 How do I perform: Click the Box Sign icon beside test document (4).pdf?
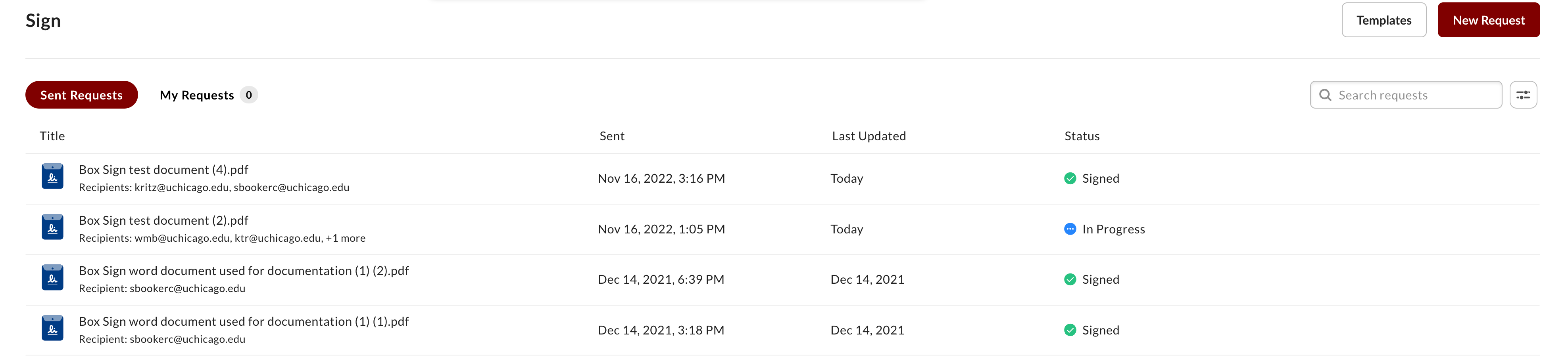(52, 177)
